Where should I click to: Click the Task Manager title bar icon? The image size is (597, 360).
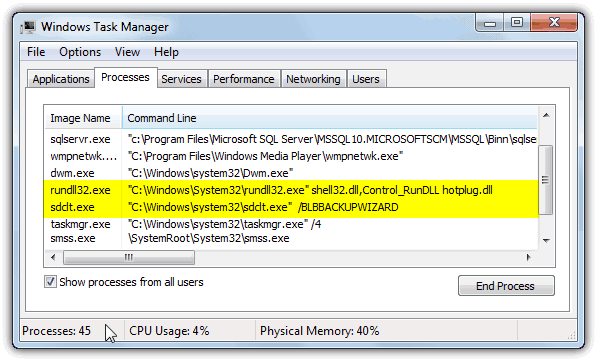(x=29, y=27)
